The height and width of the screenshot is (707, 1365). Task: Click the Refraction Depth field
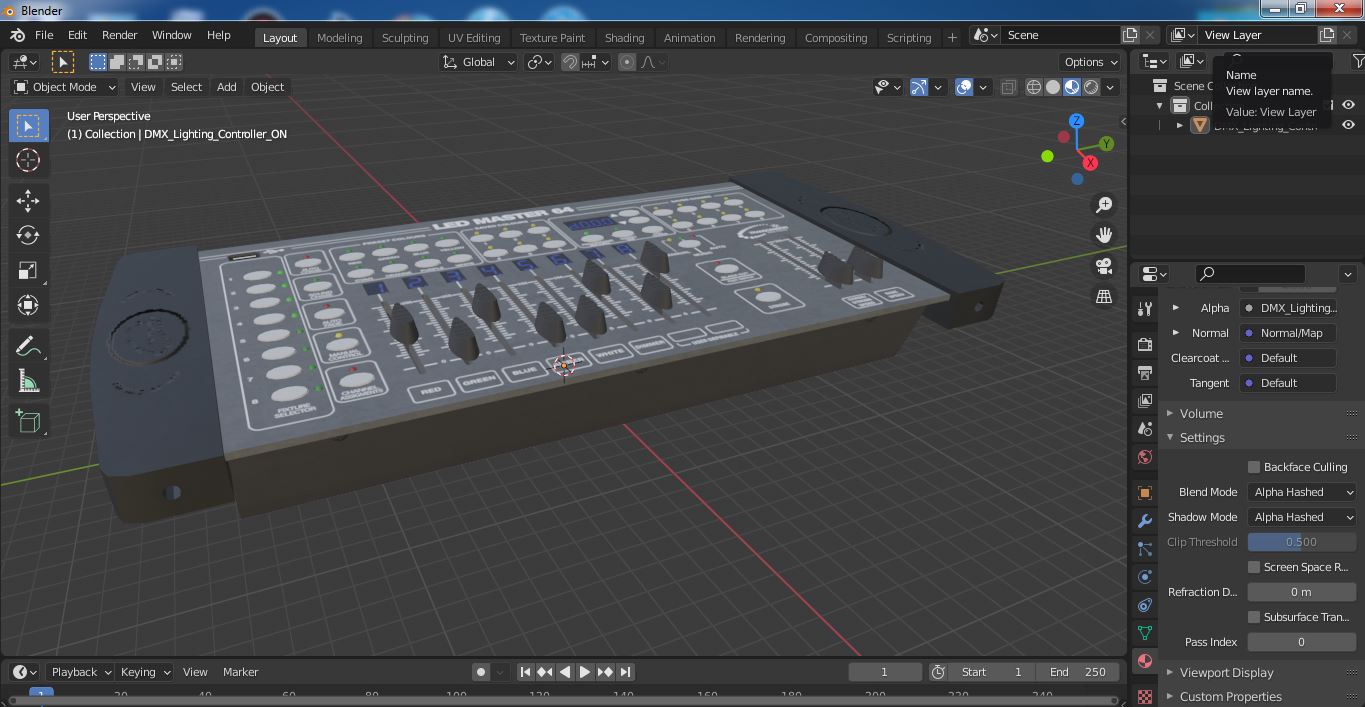(x=1302, y=592)
